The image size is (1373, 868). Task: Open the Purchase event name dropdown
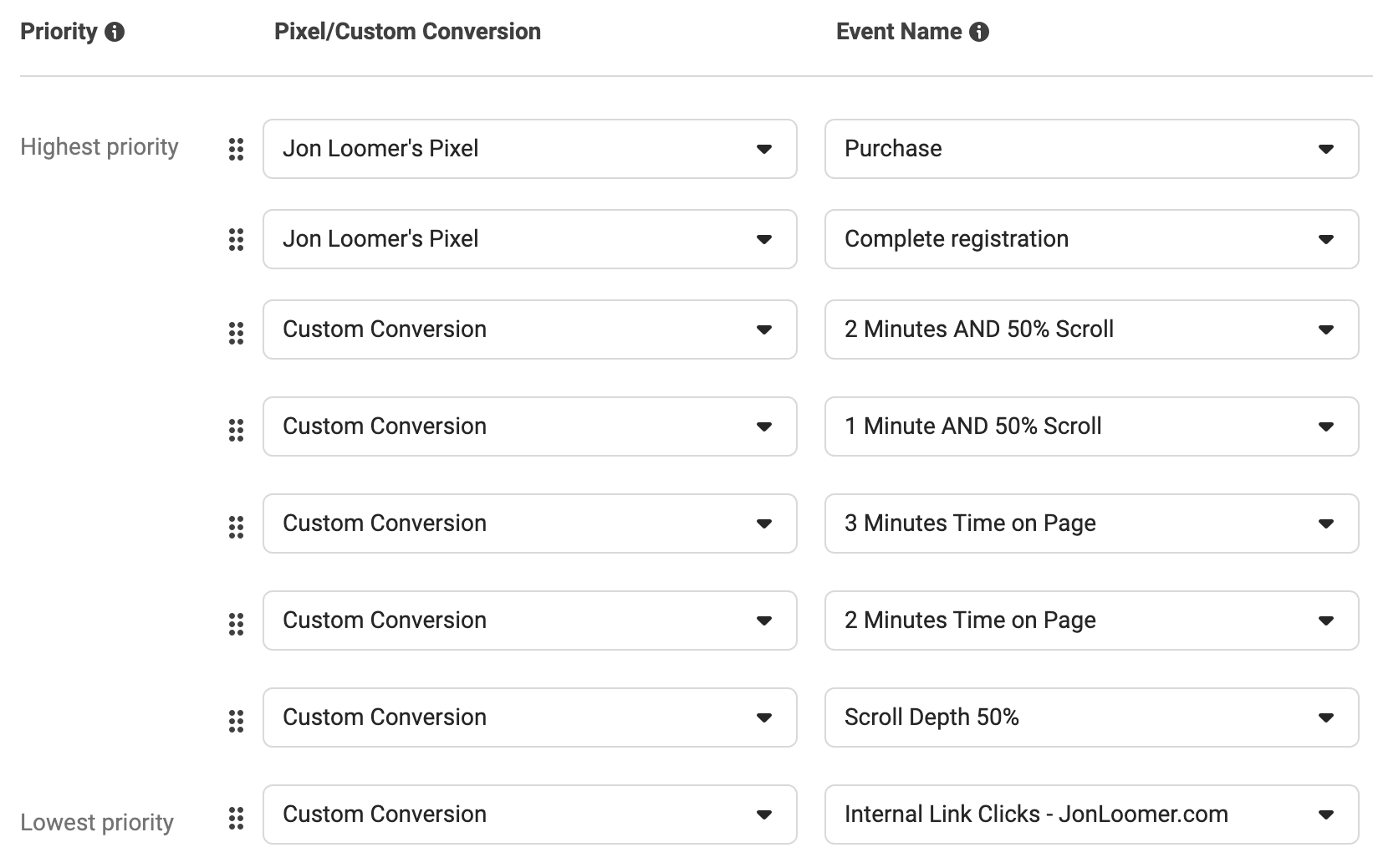[1091, 149]
